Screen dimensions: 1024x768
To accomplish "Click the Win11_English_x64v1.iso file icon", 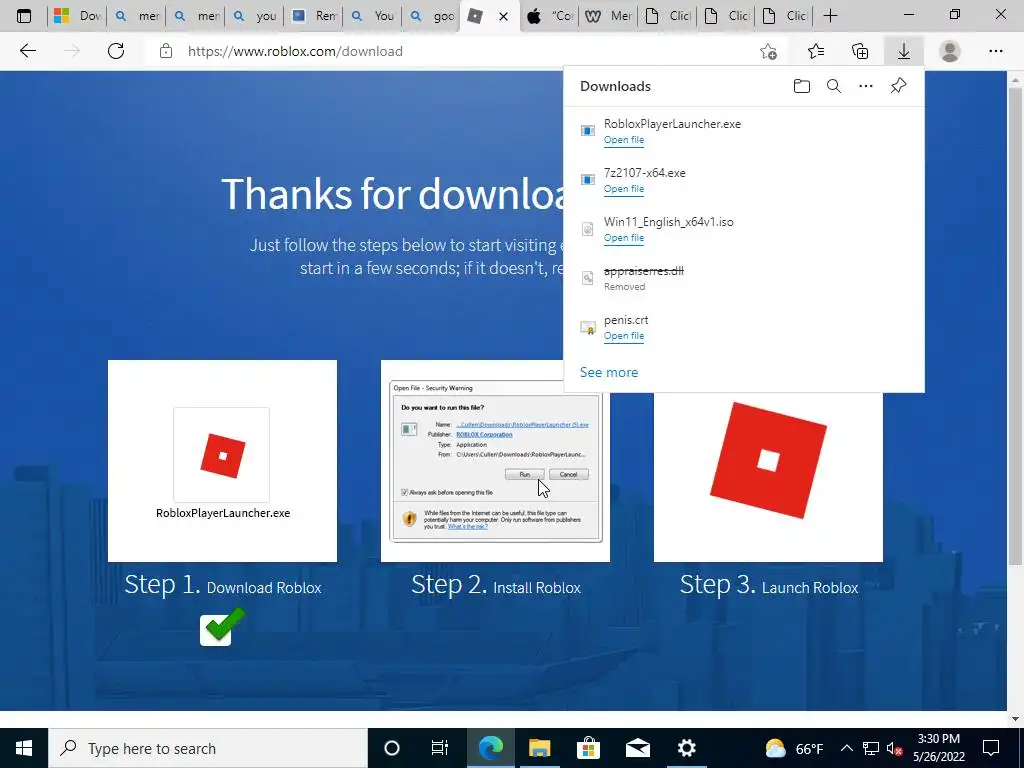I will (588, 229).
